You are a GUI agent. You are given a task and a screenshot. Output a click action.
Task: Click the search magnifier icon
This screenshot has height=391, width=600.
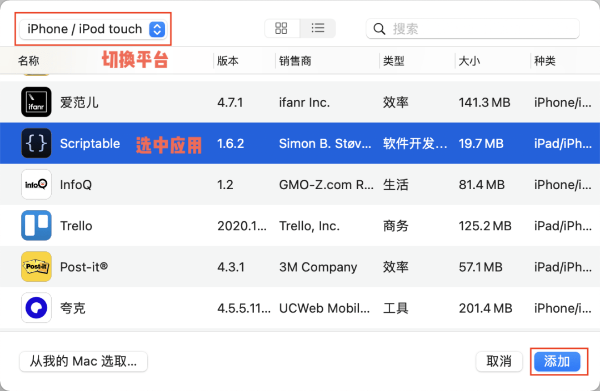click(379, 29)
